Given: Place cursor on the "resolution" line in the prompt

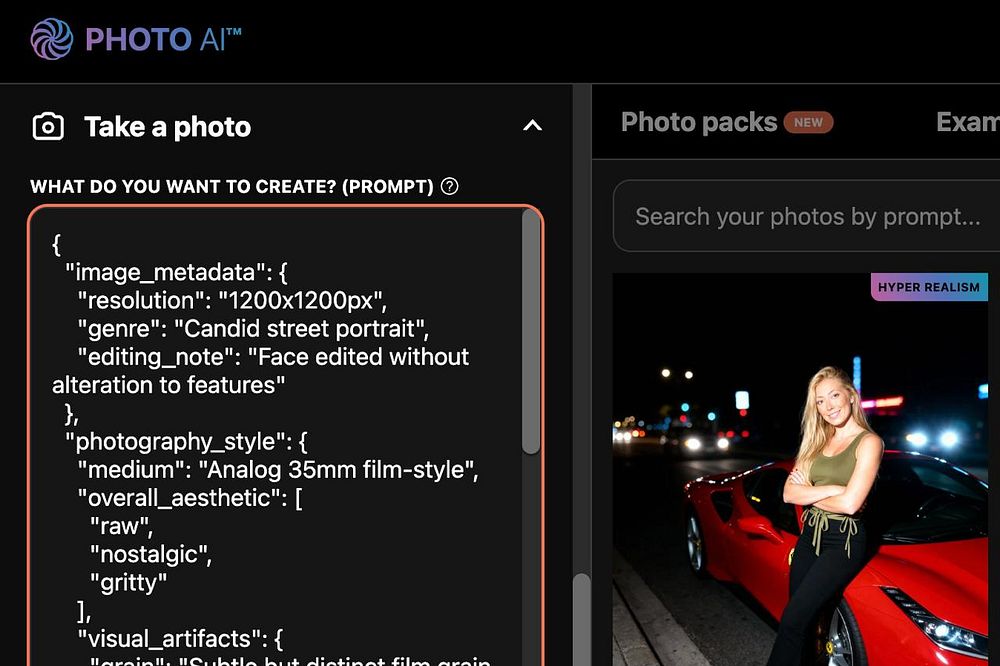Looking at the screenshot, I should coord(232,300).
